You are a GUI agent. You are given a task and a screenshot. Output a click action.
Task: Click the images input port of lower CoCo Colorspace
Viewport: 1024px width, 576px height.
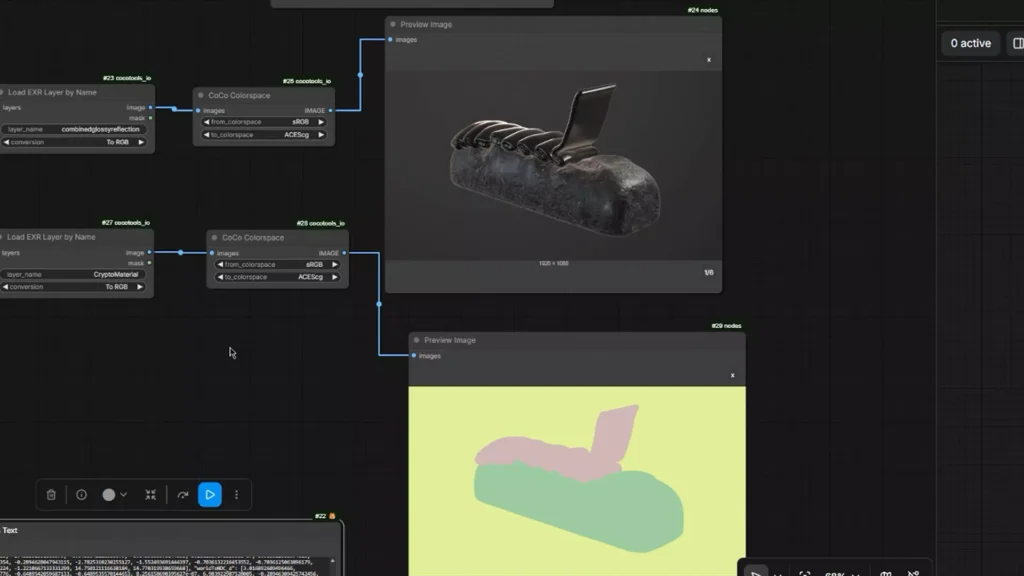click(x=212, y=253)
